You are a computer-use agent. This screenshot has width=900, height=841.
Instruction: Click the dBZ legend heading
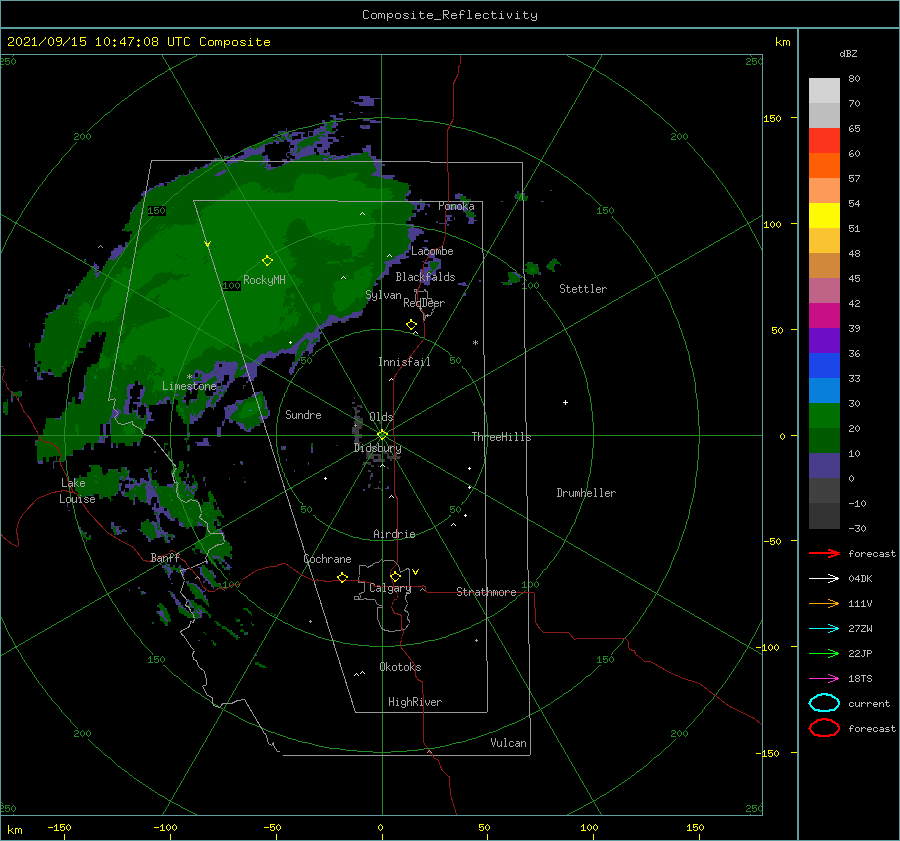[848, 53]
